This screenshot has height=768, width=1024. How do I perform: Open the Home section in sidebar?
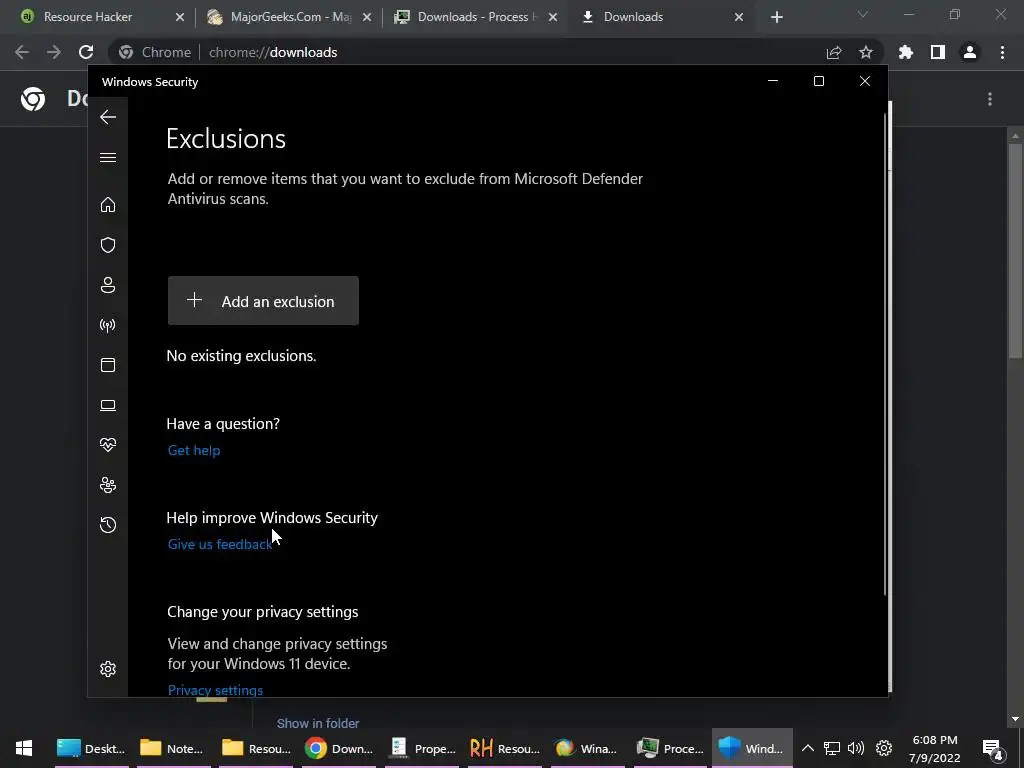coord(108,205)
